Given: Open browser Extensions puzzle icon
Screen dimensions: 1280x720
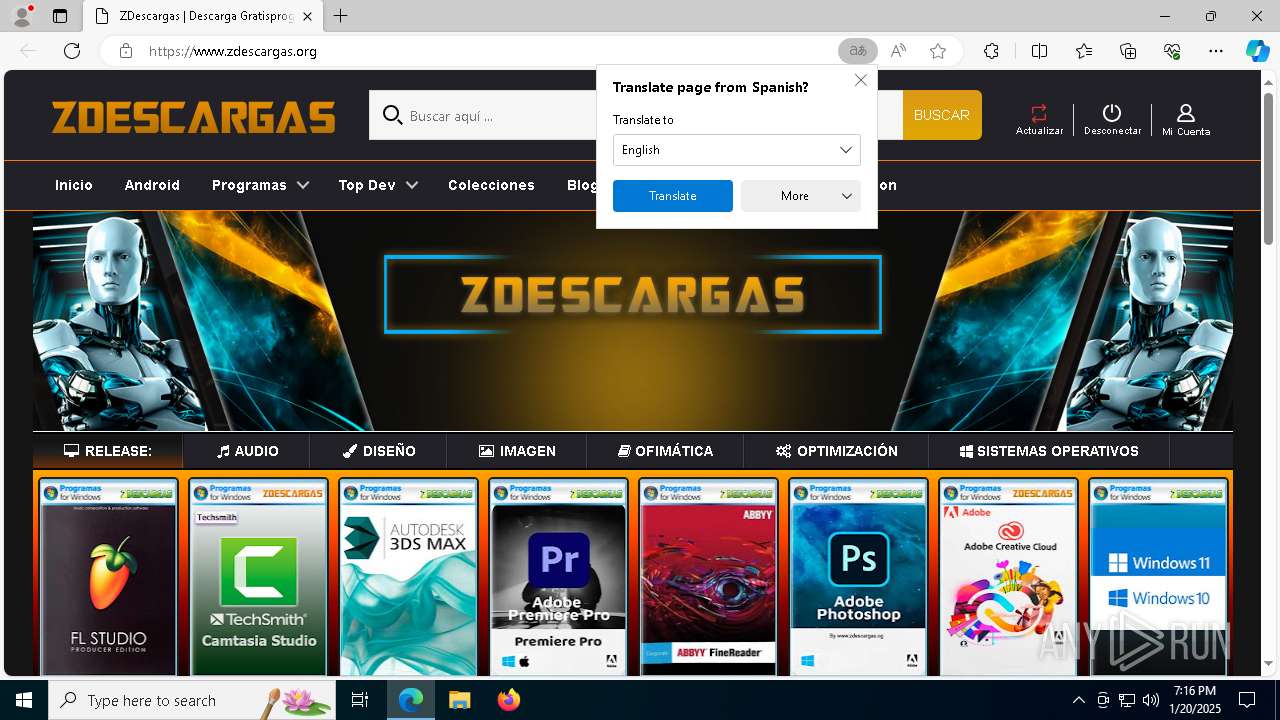Looking at the screenshot, I should [x=991, y=51].
